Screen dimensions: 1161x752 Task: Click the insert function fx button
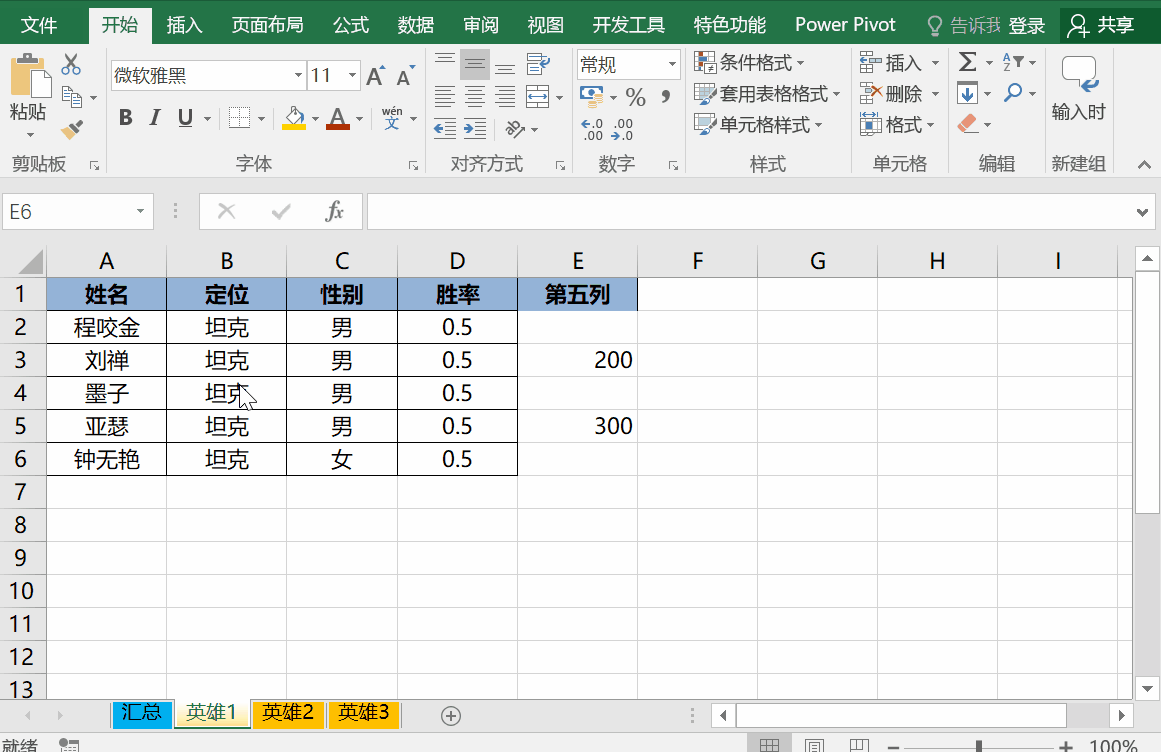click(335, 212)
